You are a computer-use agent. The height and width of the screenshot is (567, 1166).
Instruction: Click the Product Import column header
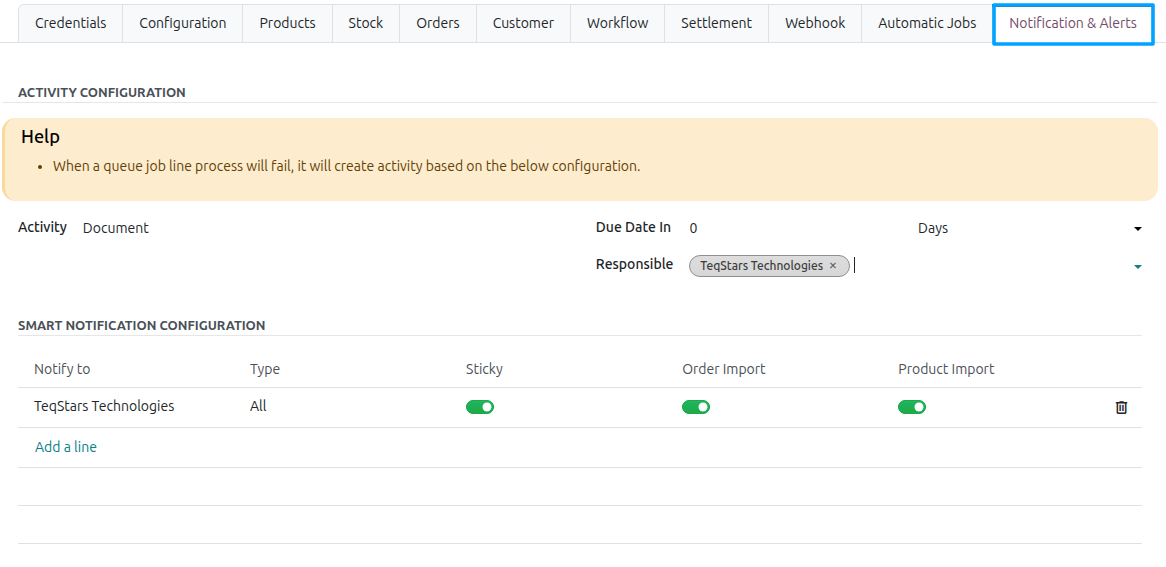(946, 369)
